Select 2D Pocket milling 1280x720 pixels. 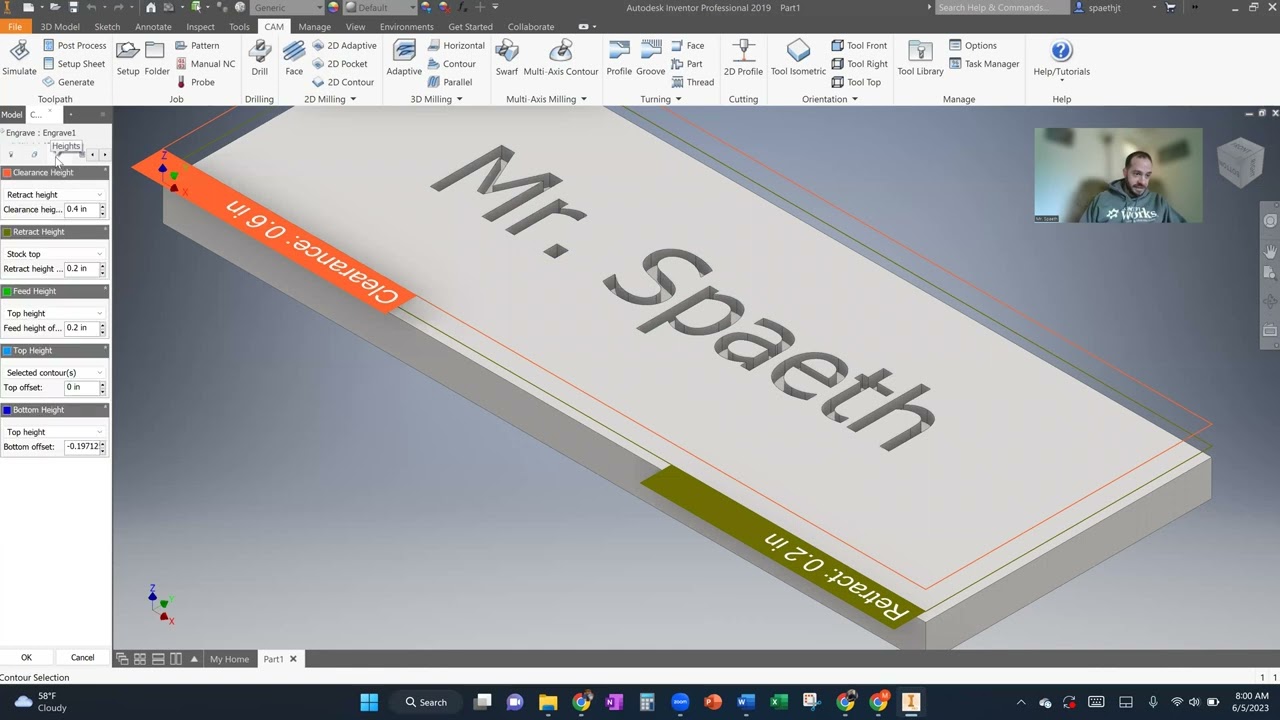[340, 64]
